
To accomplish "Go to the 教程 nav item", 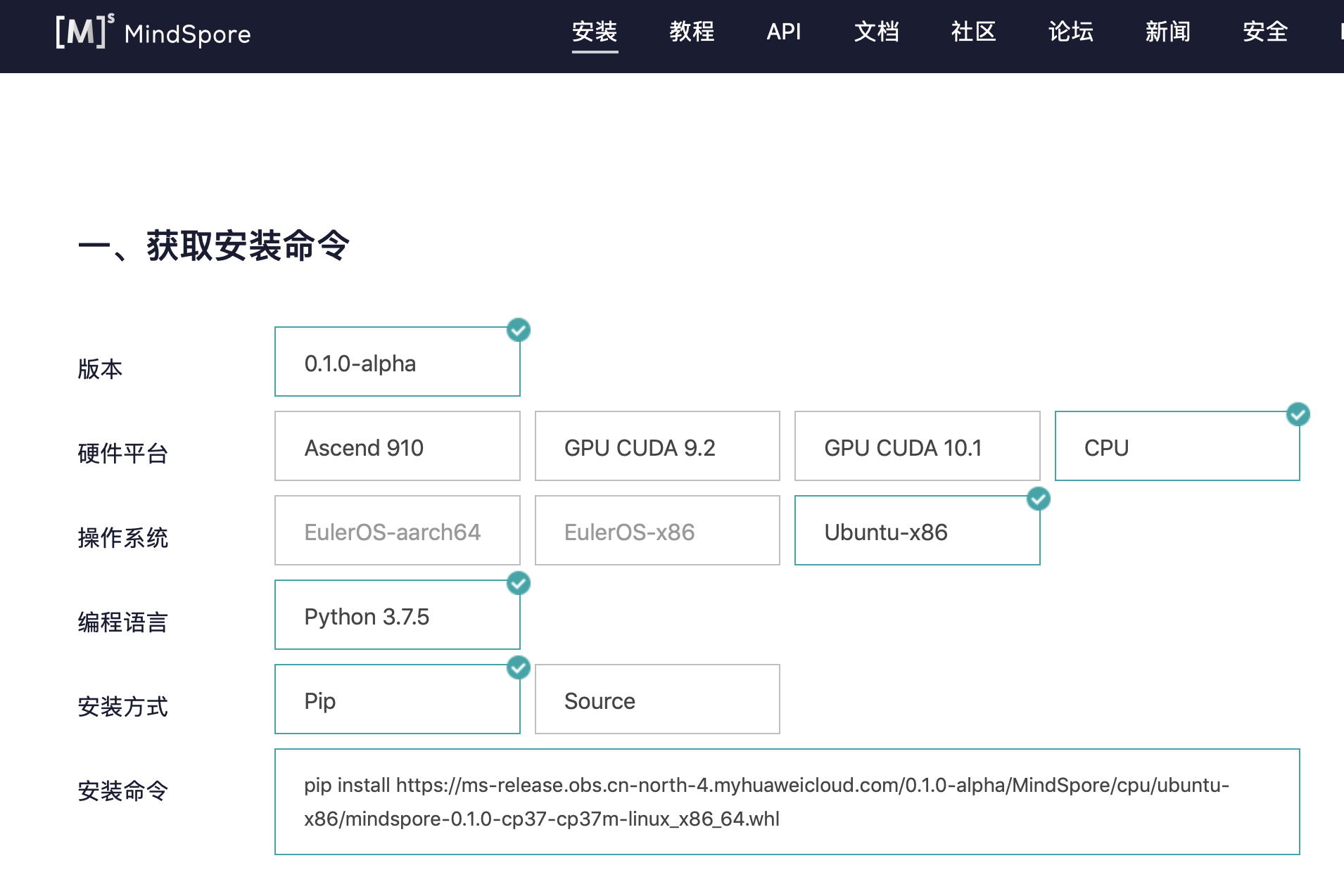I will (x=692, y=32).
